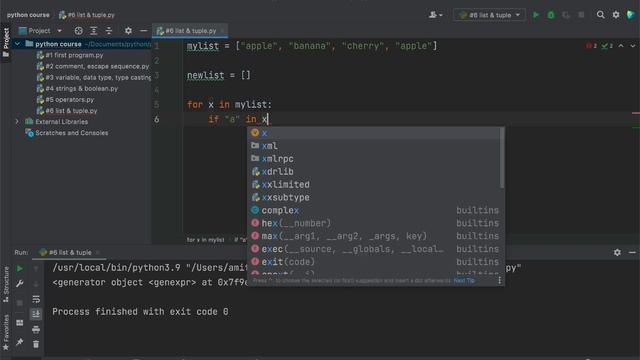Click 'Next Tip' link in completion popup

(464, 280)
